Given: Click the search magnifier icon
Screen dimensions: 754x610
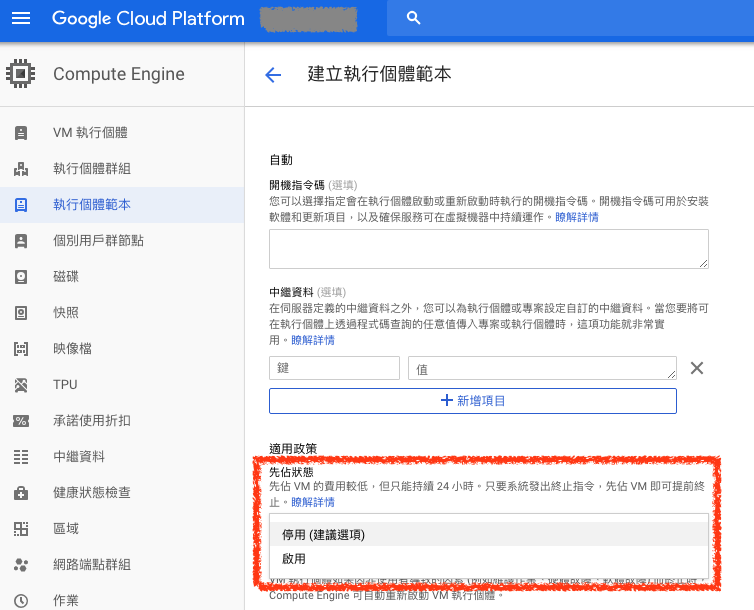Looking at the screenshot, I should point(414,19).
